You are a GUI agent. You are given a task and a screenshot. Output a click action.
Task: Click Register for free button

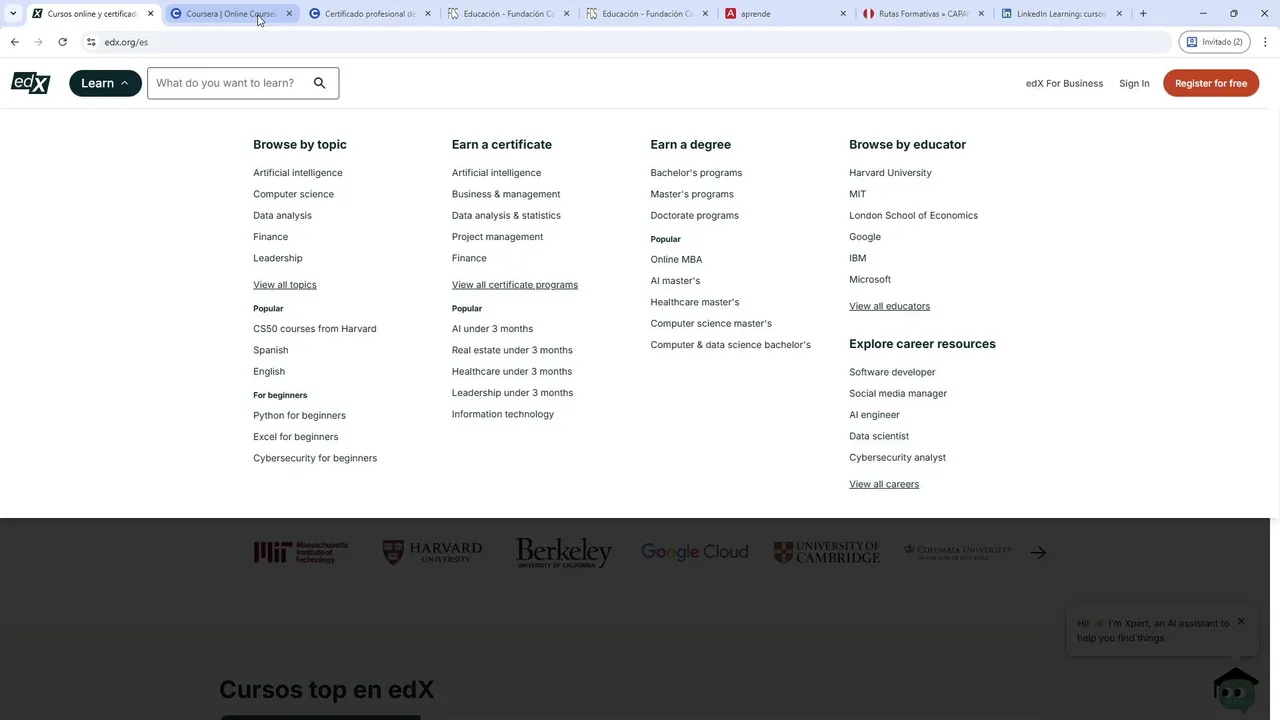click(1211, 83)
